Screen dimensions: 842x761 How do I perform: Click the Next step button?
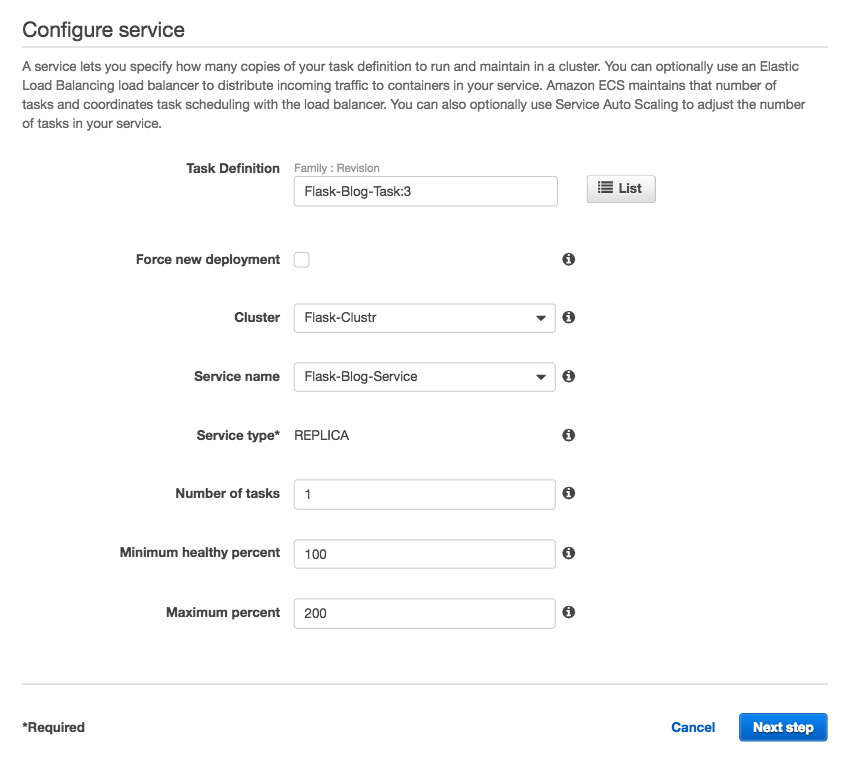(x=783, y=727)
